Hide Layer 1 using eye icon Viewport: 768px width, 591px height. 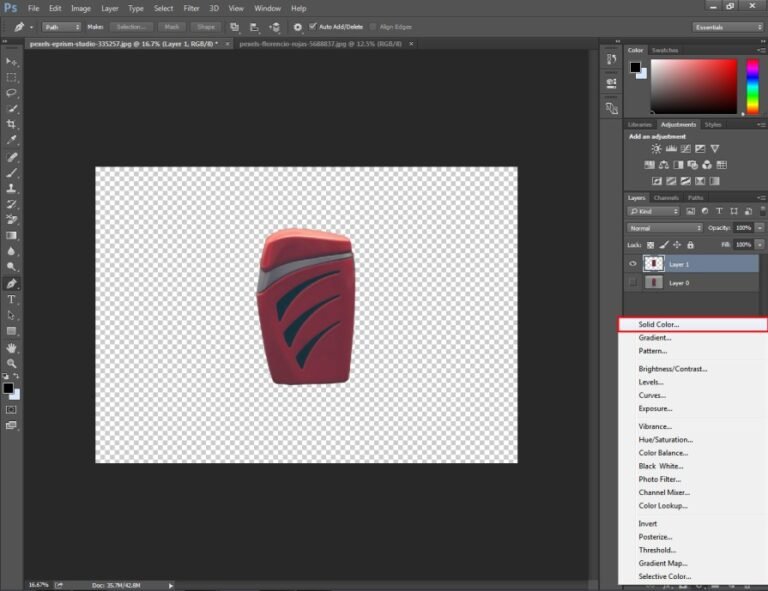click(x=633, y=264)
